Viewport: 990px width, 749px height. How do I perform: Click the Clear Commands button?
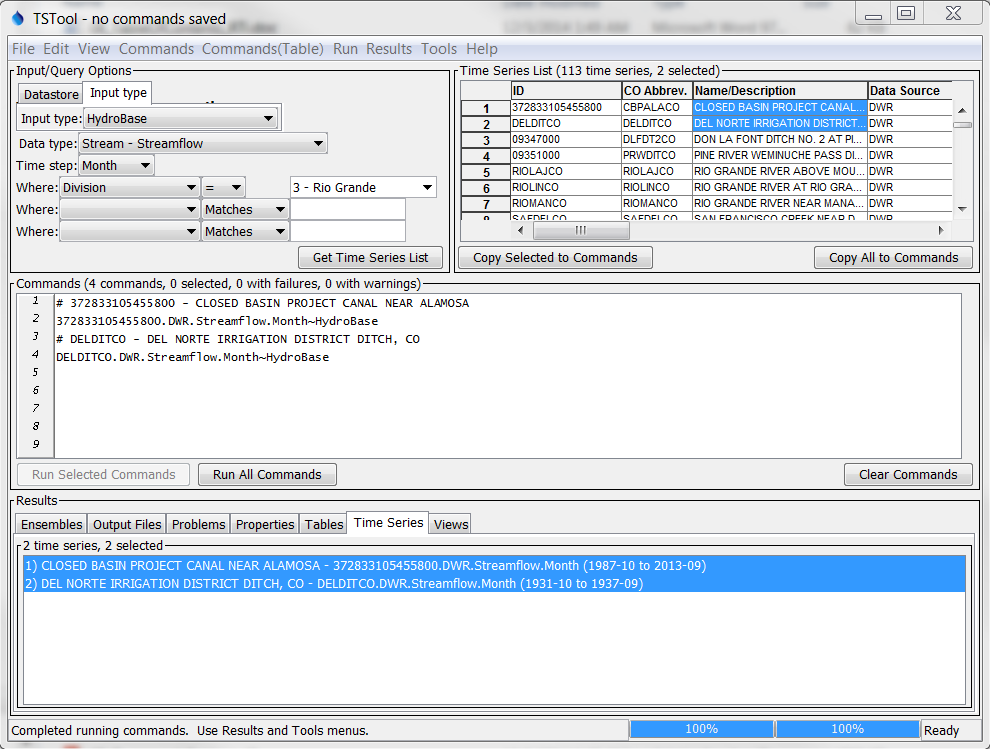[x=907, y=474]
